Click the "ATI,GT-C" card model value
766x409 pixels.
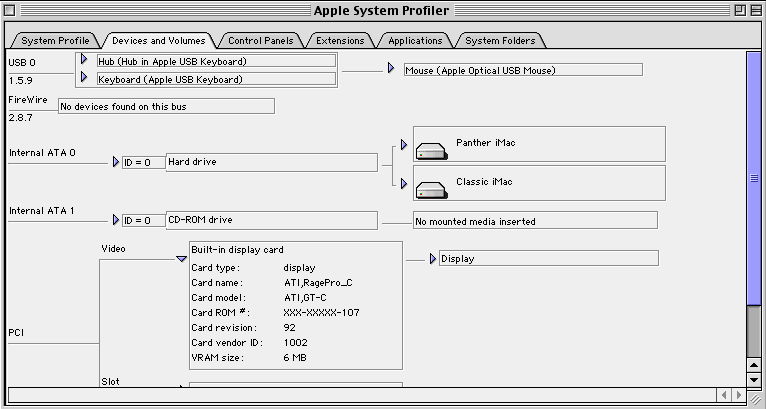click(305, 298)
